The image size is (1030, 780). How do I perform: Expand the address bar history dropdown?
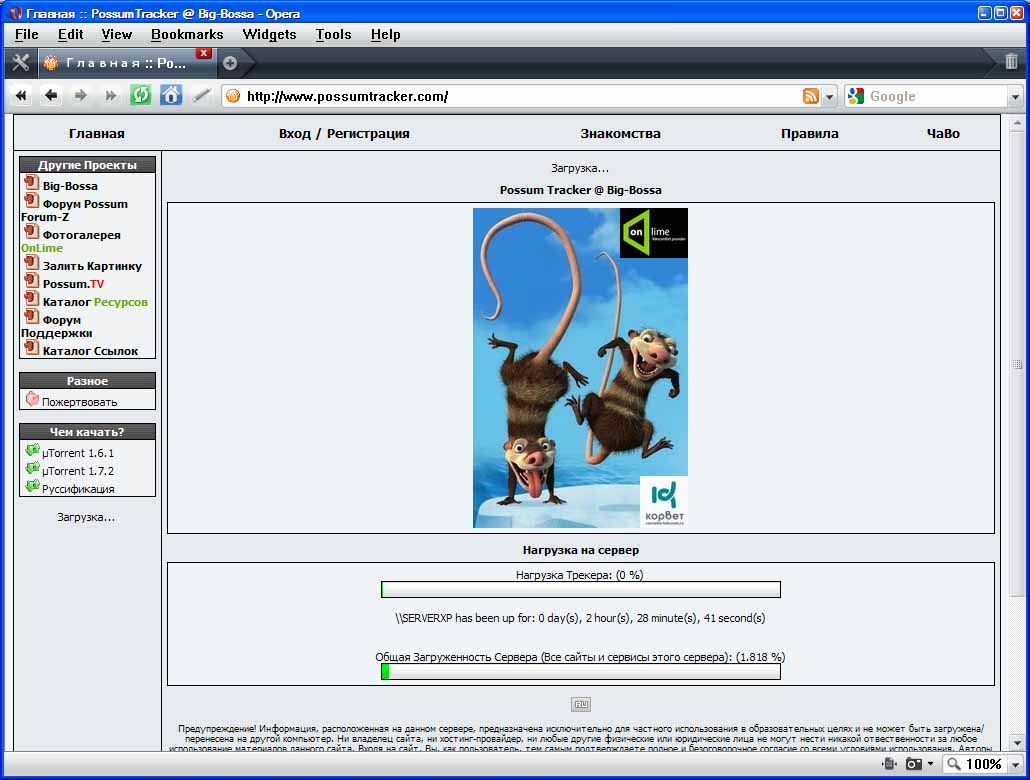pyautogui.click(x=829, y=97)
